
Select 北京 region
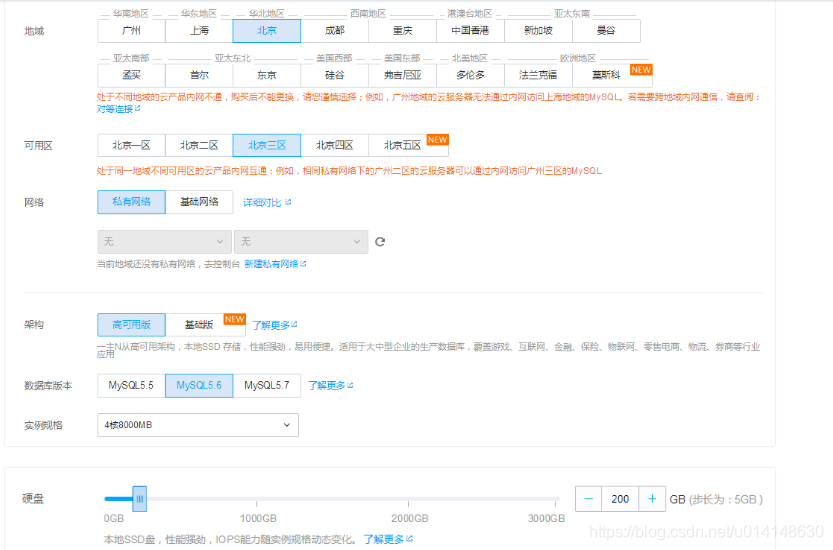[x=267, y=31]
